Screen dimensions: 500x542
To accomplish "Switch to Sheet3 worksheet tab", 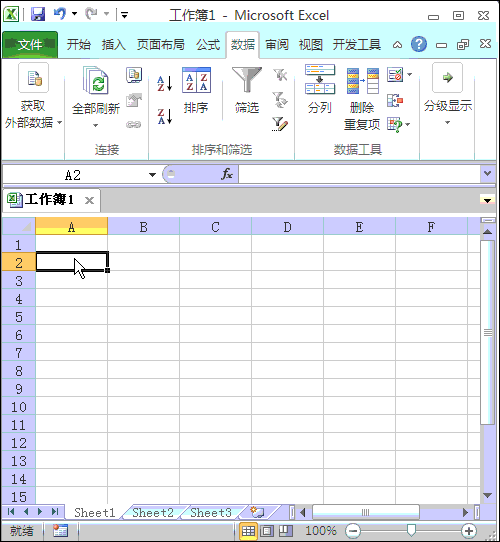I will tap(211, 512).
